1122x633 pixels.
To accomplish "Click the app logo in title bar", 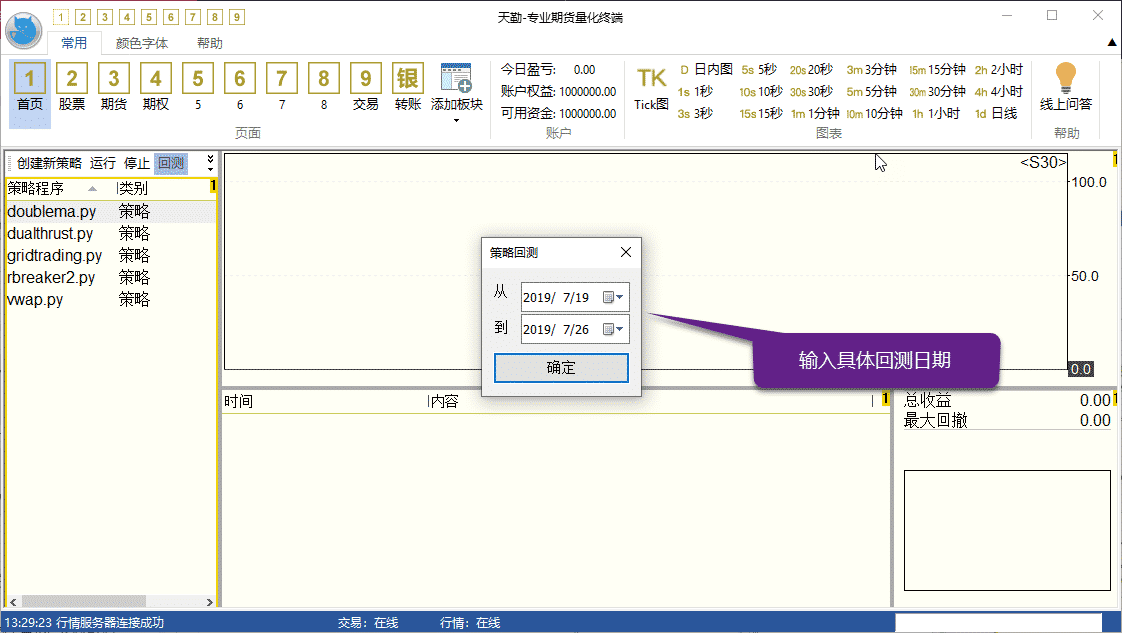I will pos(23,29).
